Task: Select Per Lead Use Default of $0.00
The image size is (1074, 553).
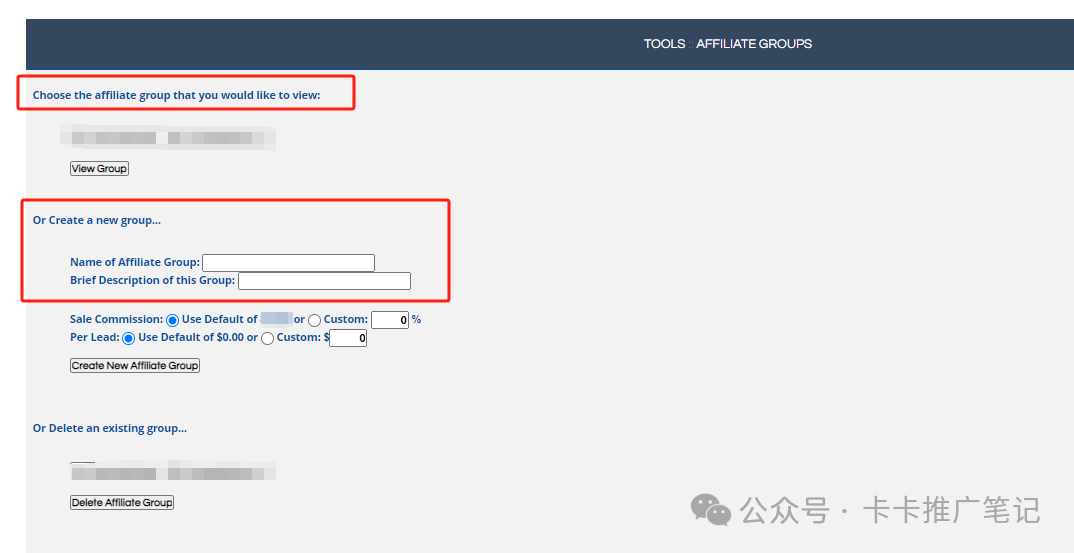Action: point(128,339)
